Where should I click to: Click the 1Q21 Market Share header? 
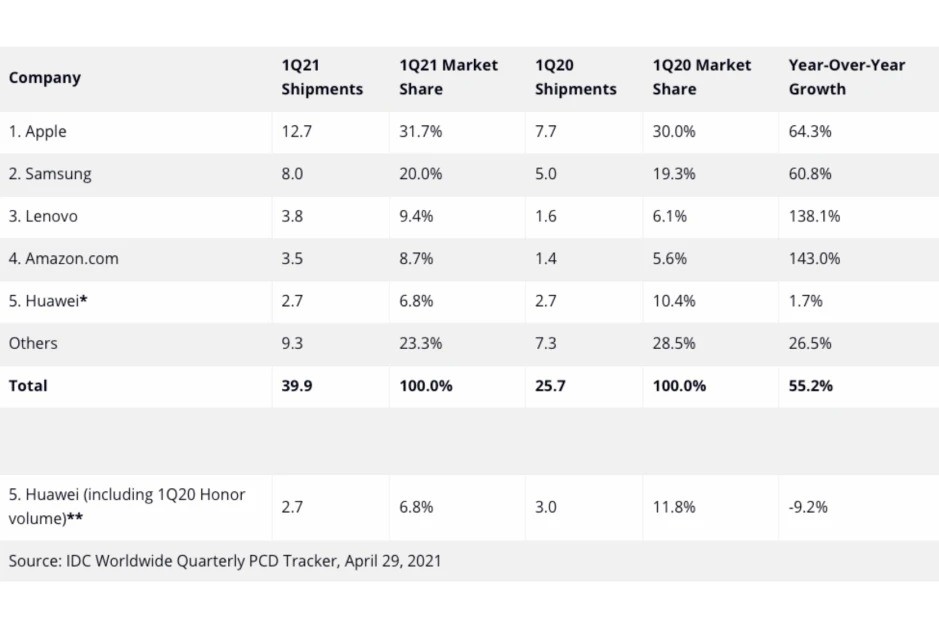[448, 78]
